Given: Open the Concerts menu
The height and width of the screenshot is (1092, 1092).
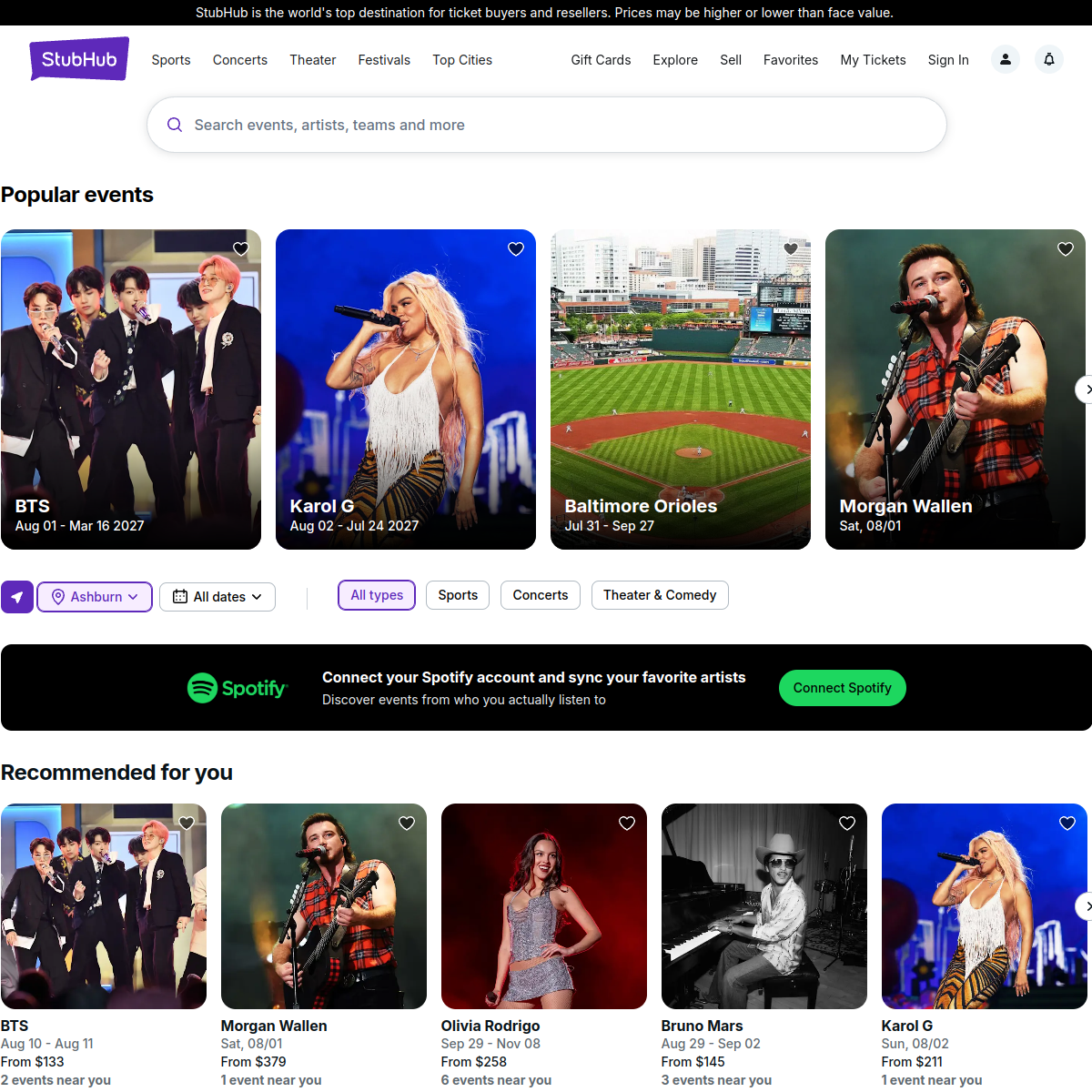Looking at the screenshot, I should [x=240, y=60].
